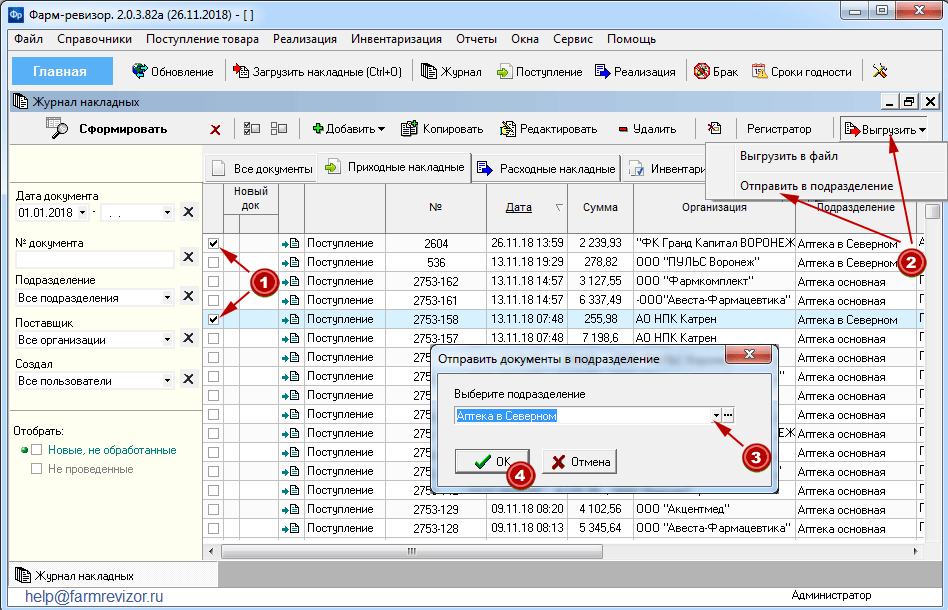Click ellipsis button beside department combo
948x610 pixels.
pyautogui.click(x=728, y=415)
